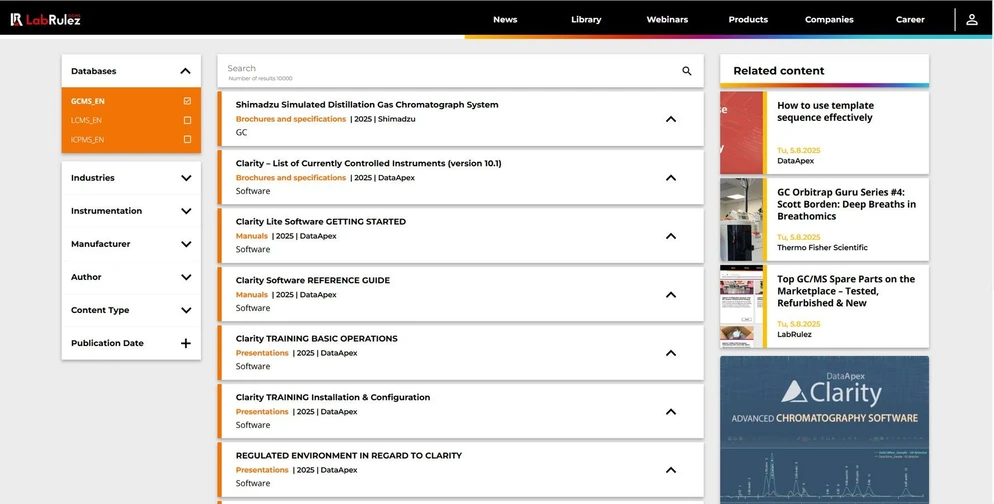
Task: Collapse the Databases filter section
Action: (x=185, y=71)
